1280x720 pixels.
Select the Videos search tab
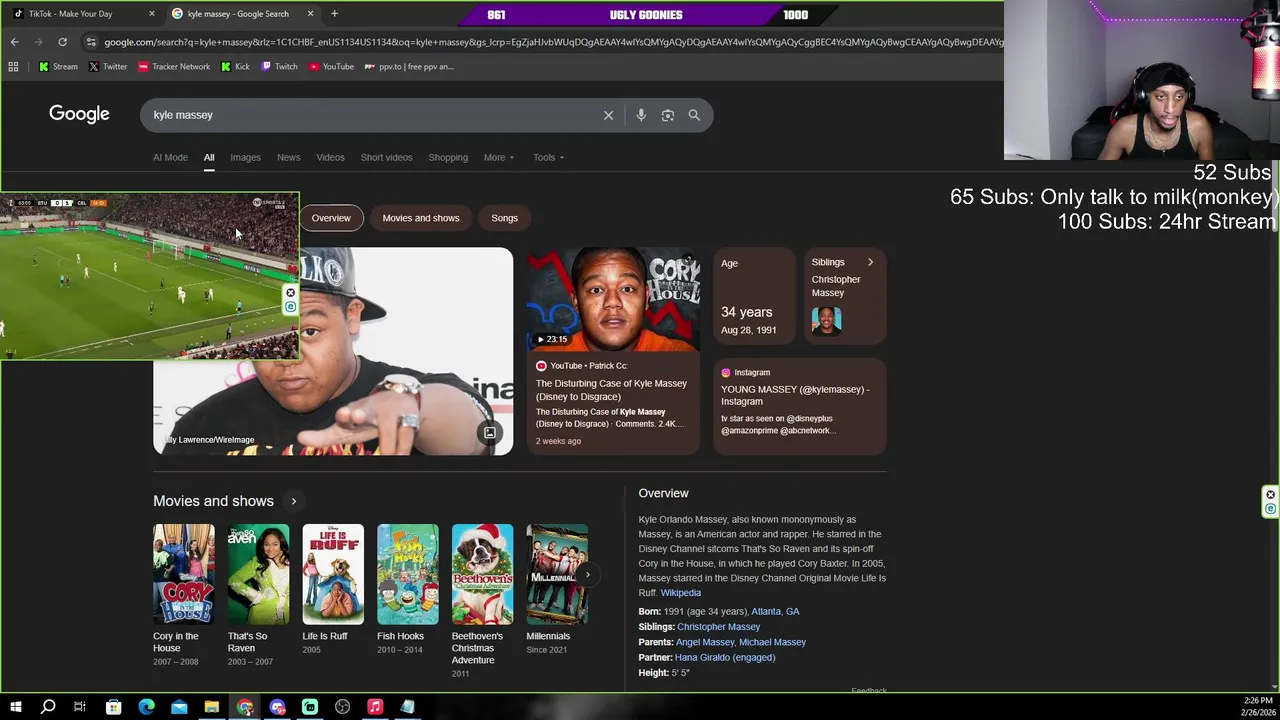pos(330,157)
